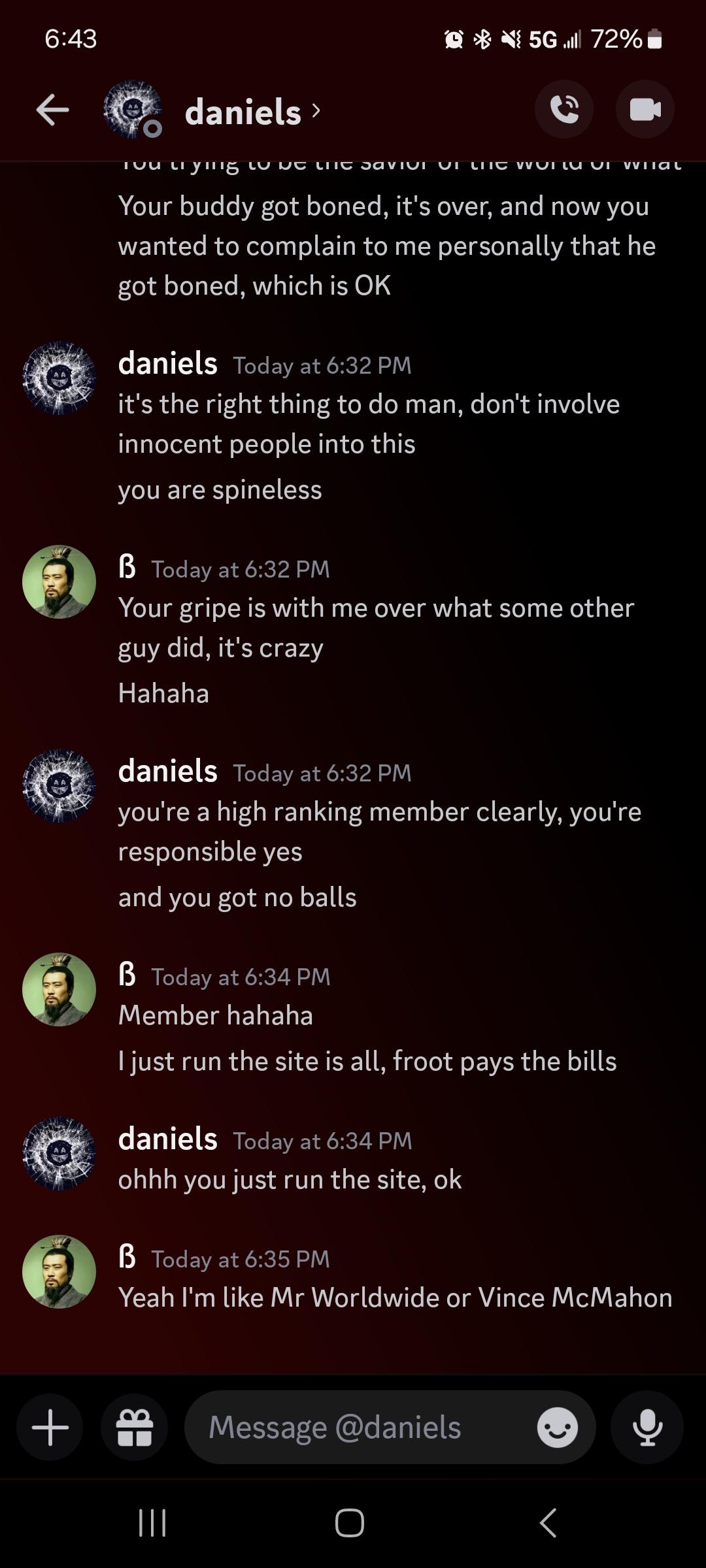Select the 'Yeah I'm like Mr Worldwide' message
This screenshot has height=1568, width=706.
point(395,1298)
